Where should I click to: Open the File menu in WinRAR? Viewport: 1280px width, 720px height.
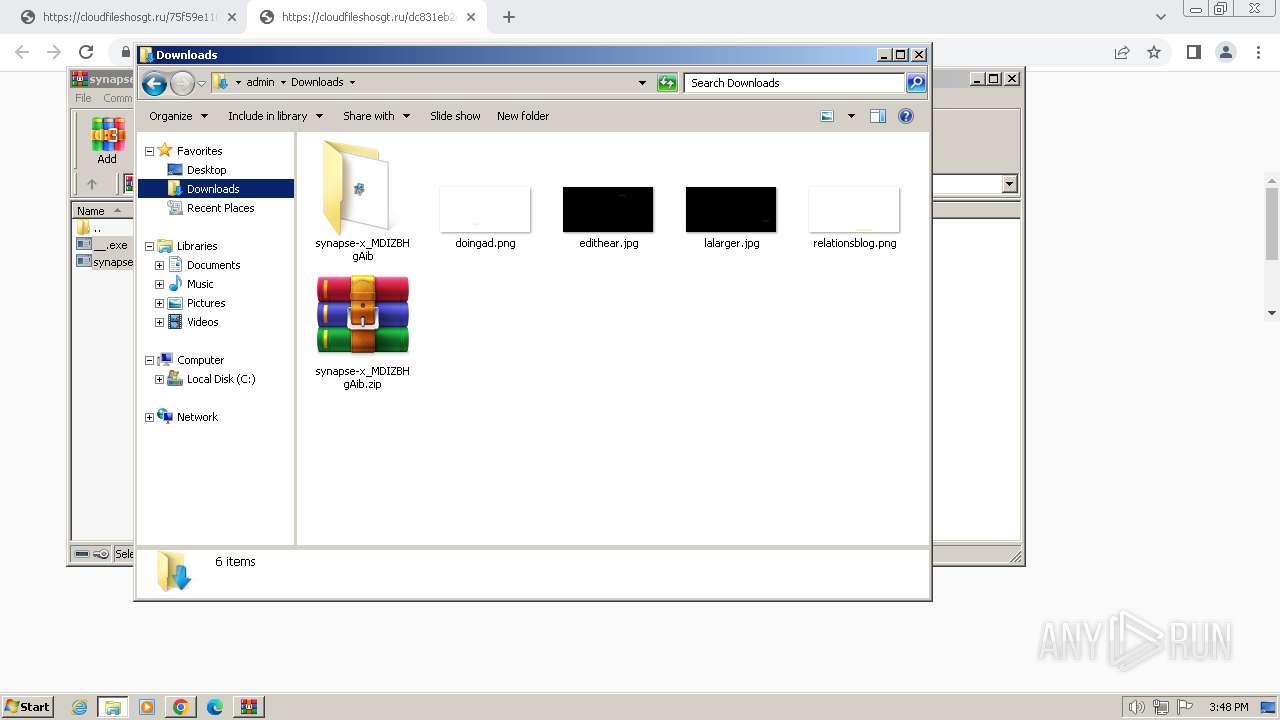pyautogui.click(x=83, y=98)
